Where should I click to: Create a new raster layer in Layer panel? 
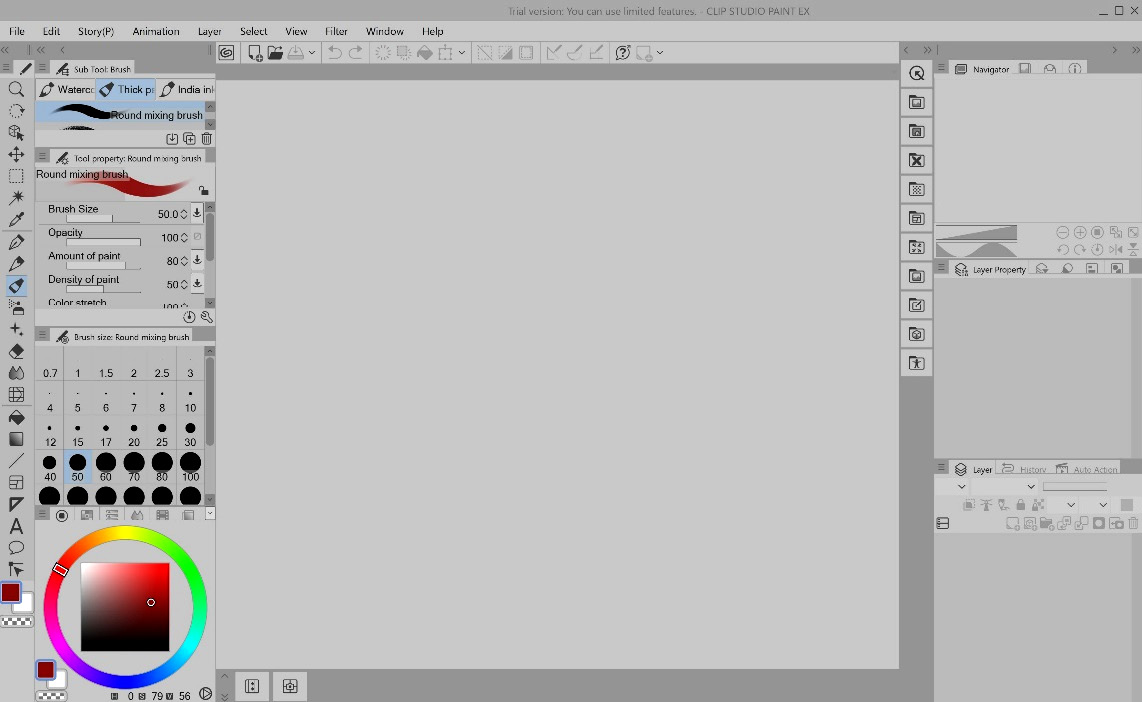[1013, 521]
